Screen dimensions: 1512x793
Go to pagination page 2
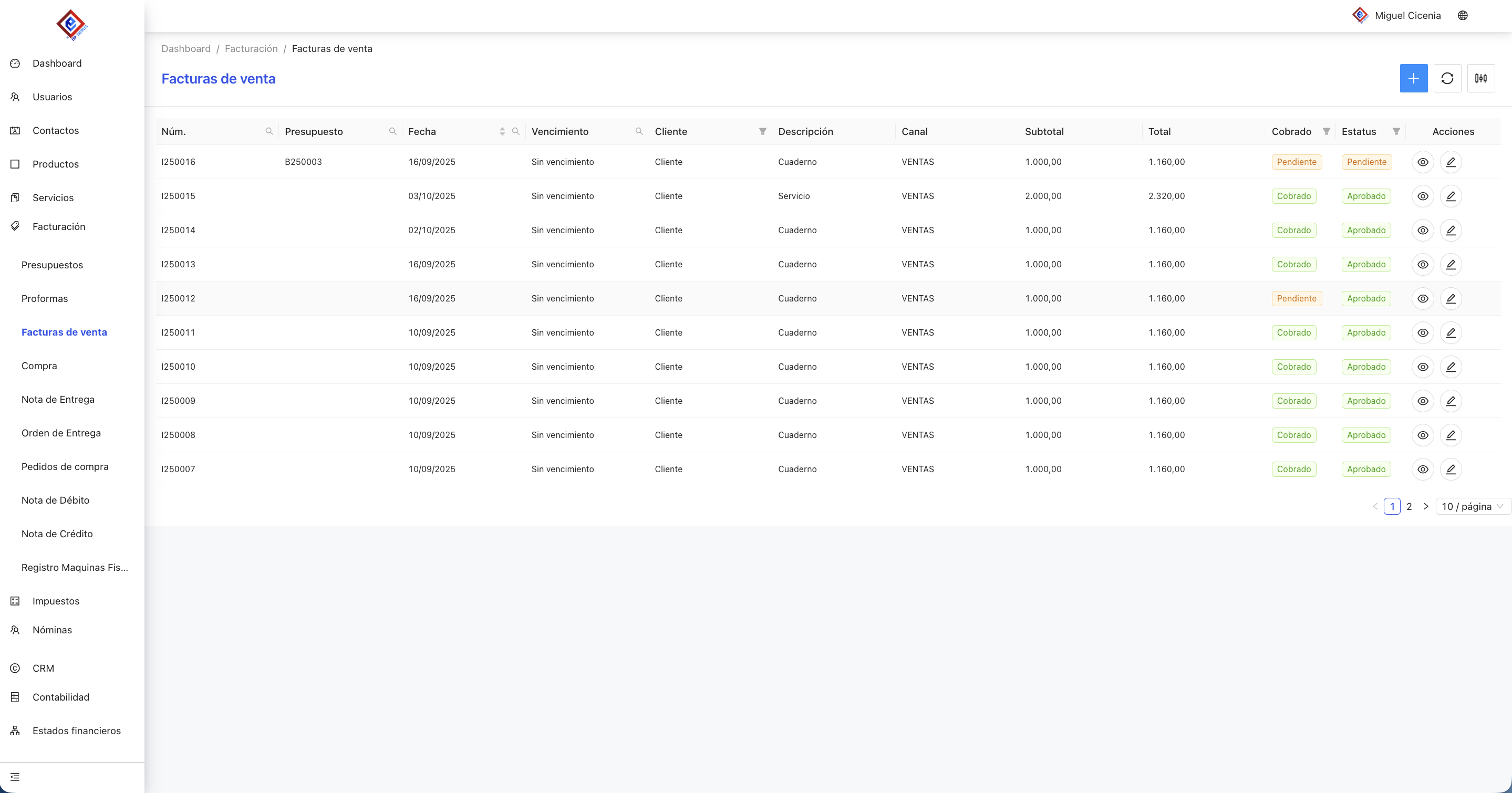(x=1409, y=506)
